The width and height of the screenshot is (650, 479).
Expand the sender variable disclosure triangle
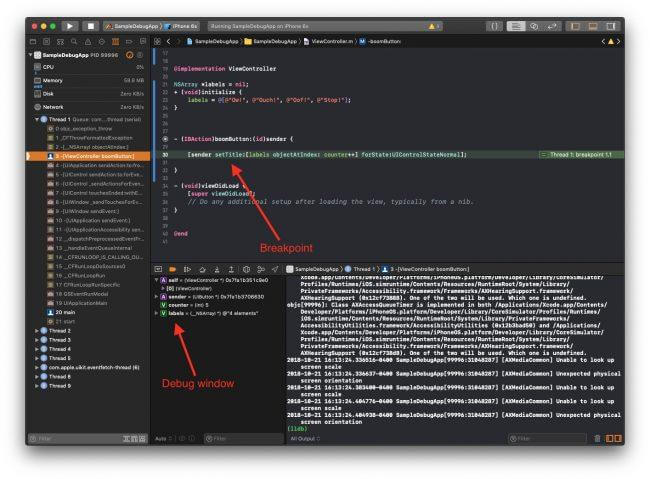[x=156, y=297]
